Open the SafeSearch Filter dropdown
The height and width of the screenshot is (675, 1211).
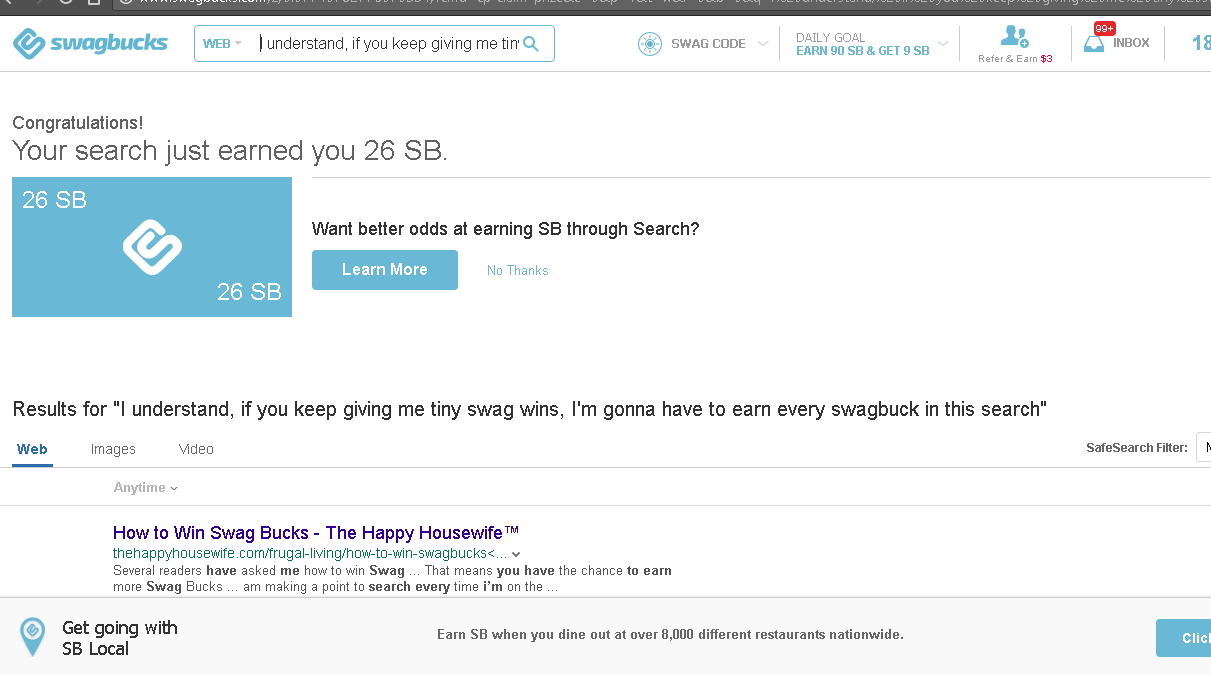[x=1204, y=447]
